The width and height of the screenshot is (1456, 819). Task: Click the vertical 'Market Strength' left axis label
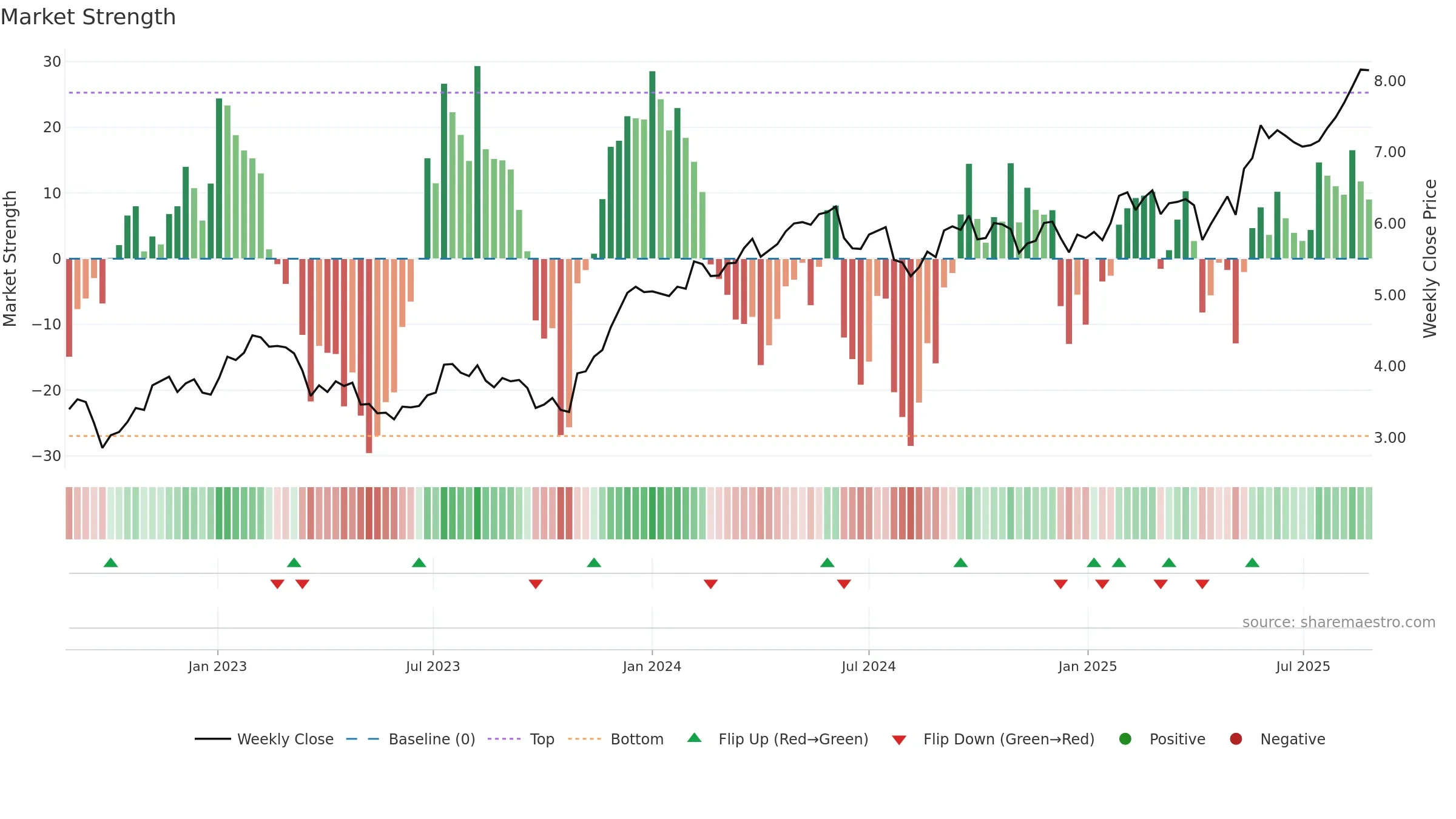[10, 259]
